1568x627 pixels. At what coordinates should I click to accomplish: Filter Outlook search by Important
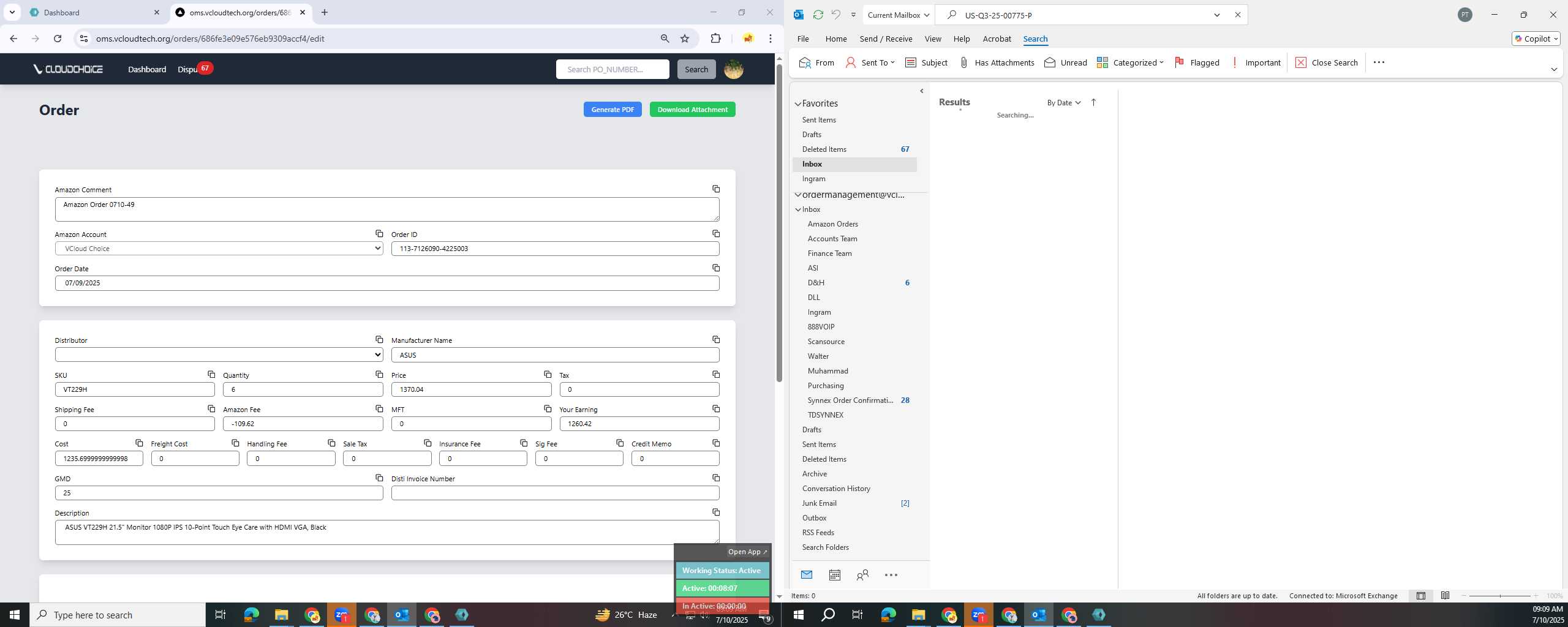pos(1256,62)
